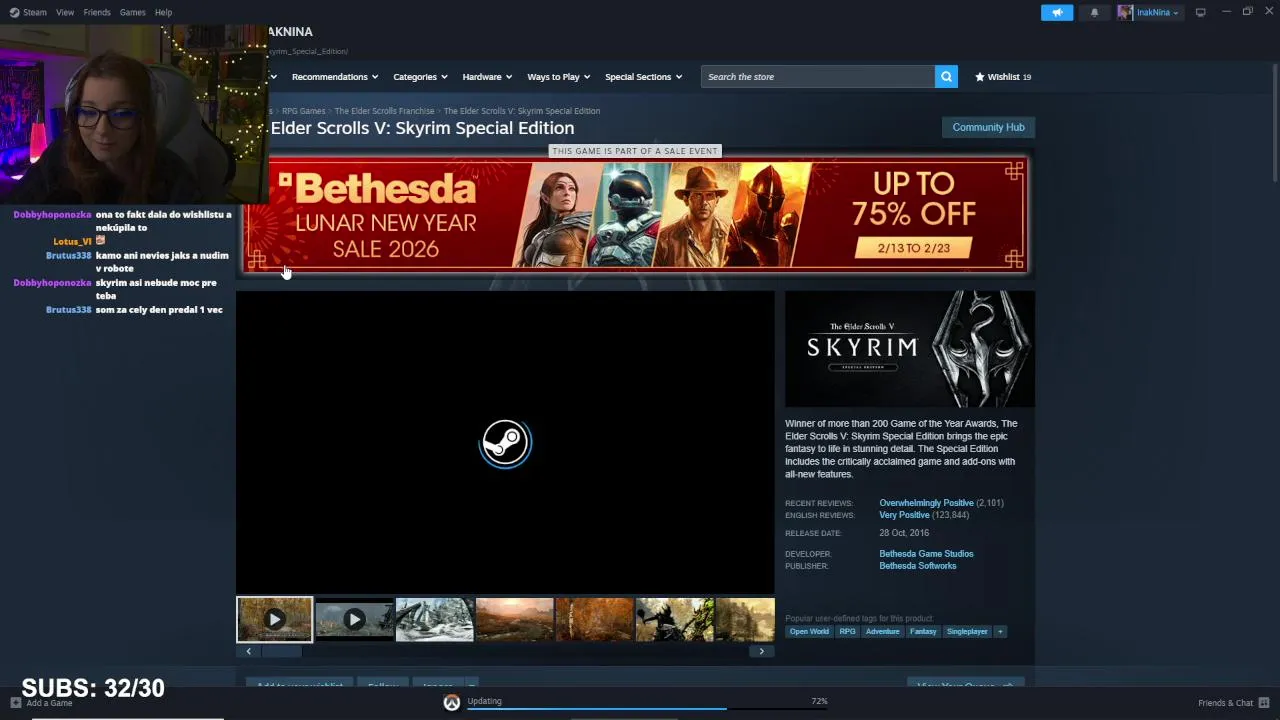The height and width of the screenshot is (720, 1280).
Task: Switch to Big Picture mode monitor icon
Action: click(x=1200, y=12)
